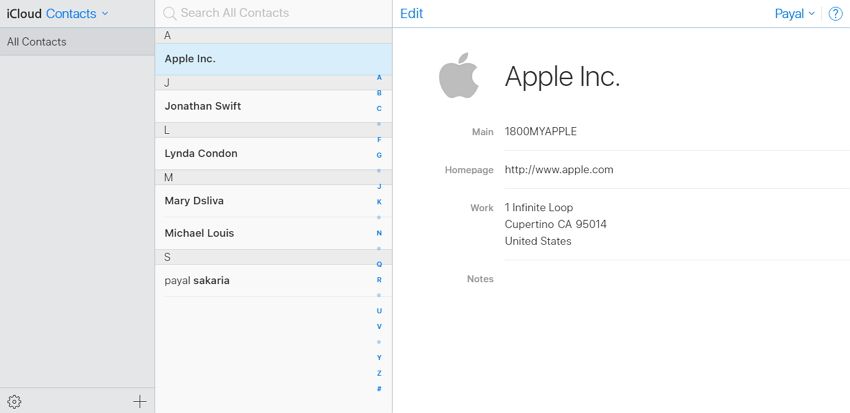Click the settings gear icon
The image size is (850, 413).
[x=14, y=401]
